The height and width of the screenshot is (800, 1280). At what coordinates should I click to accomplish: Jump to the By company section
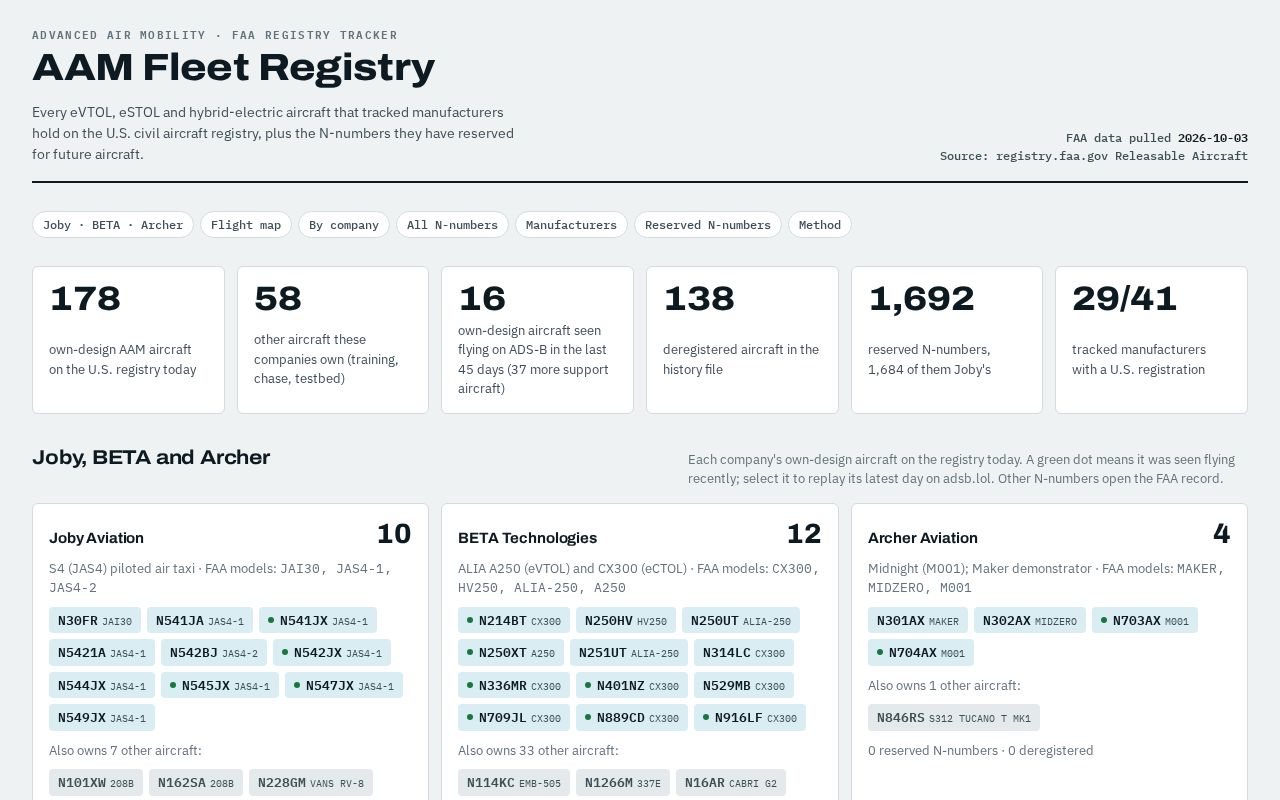click(x=344, y=225)
